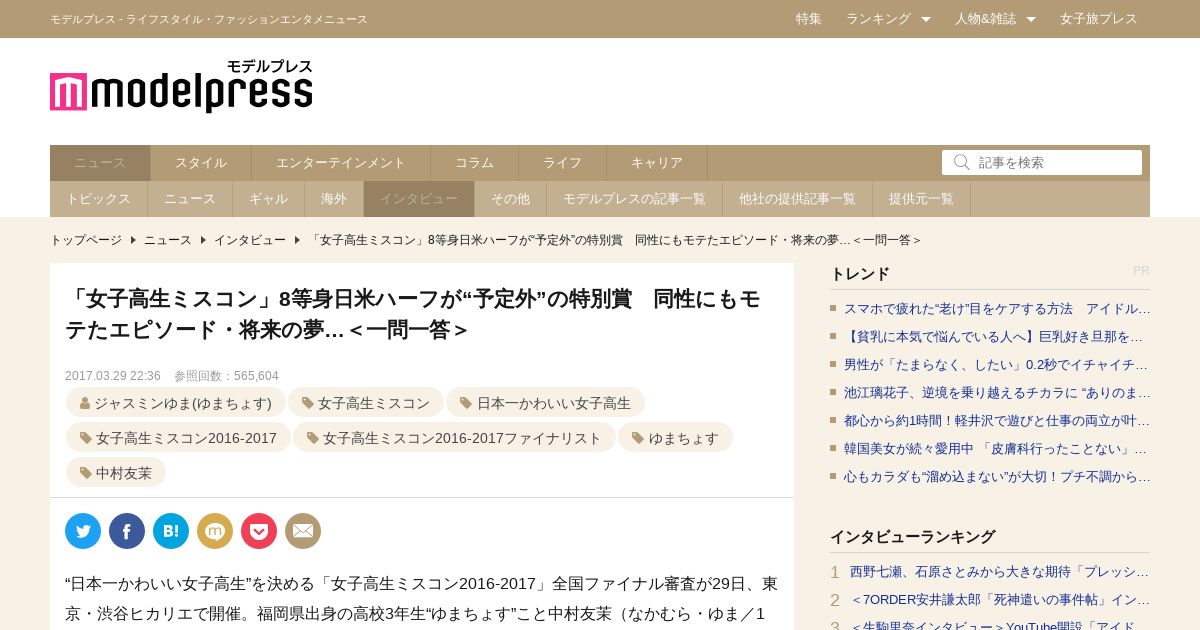This screenshot has height=630, width=1200.
Task: Open 中村友茉 tag
Action: pos(116,473)
